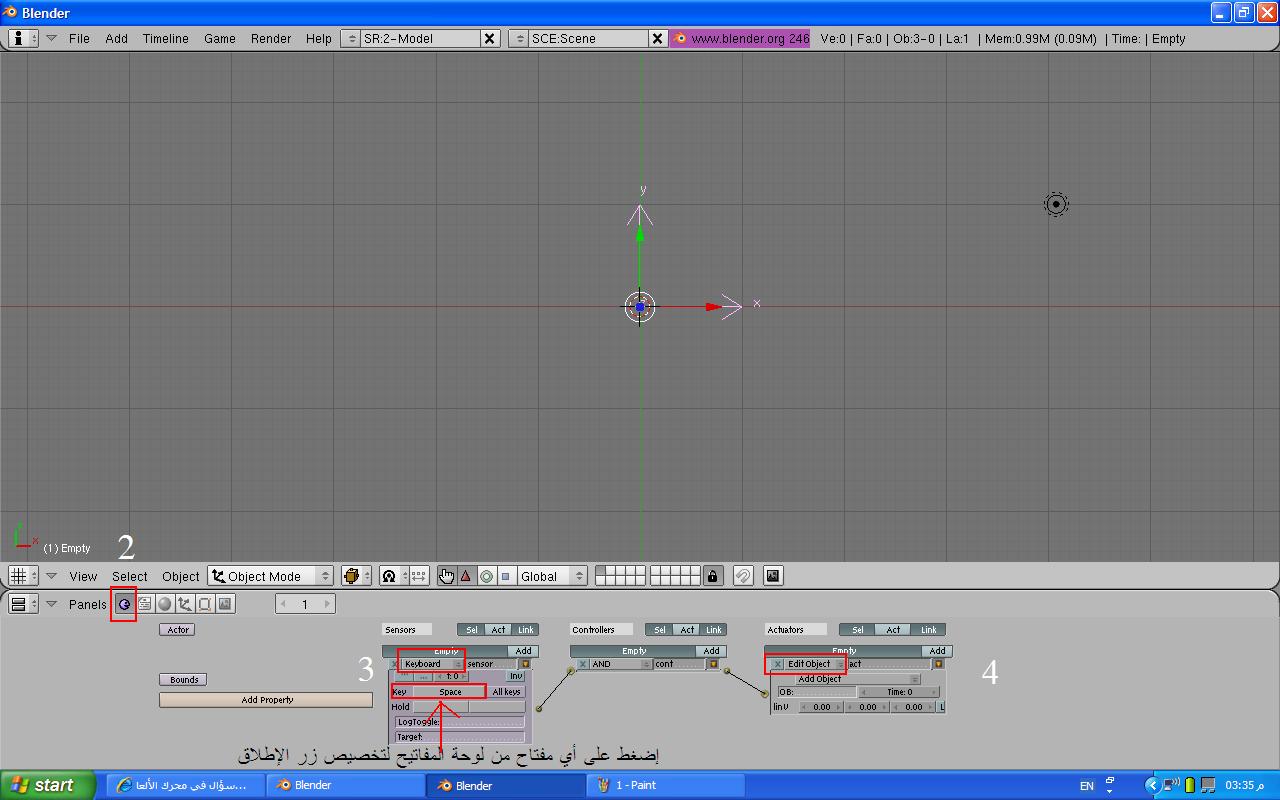Image resolution: width=1280 pixels, height=800 pixels.
Task: Adjust the actuator Time: 0 field
Action: 899,692
